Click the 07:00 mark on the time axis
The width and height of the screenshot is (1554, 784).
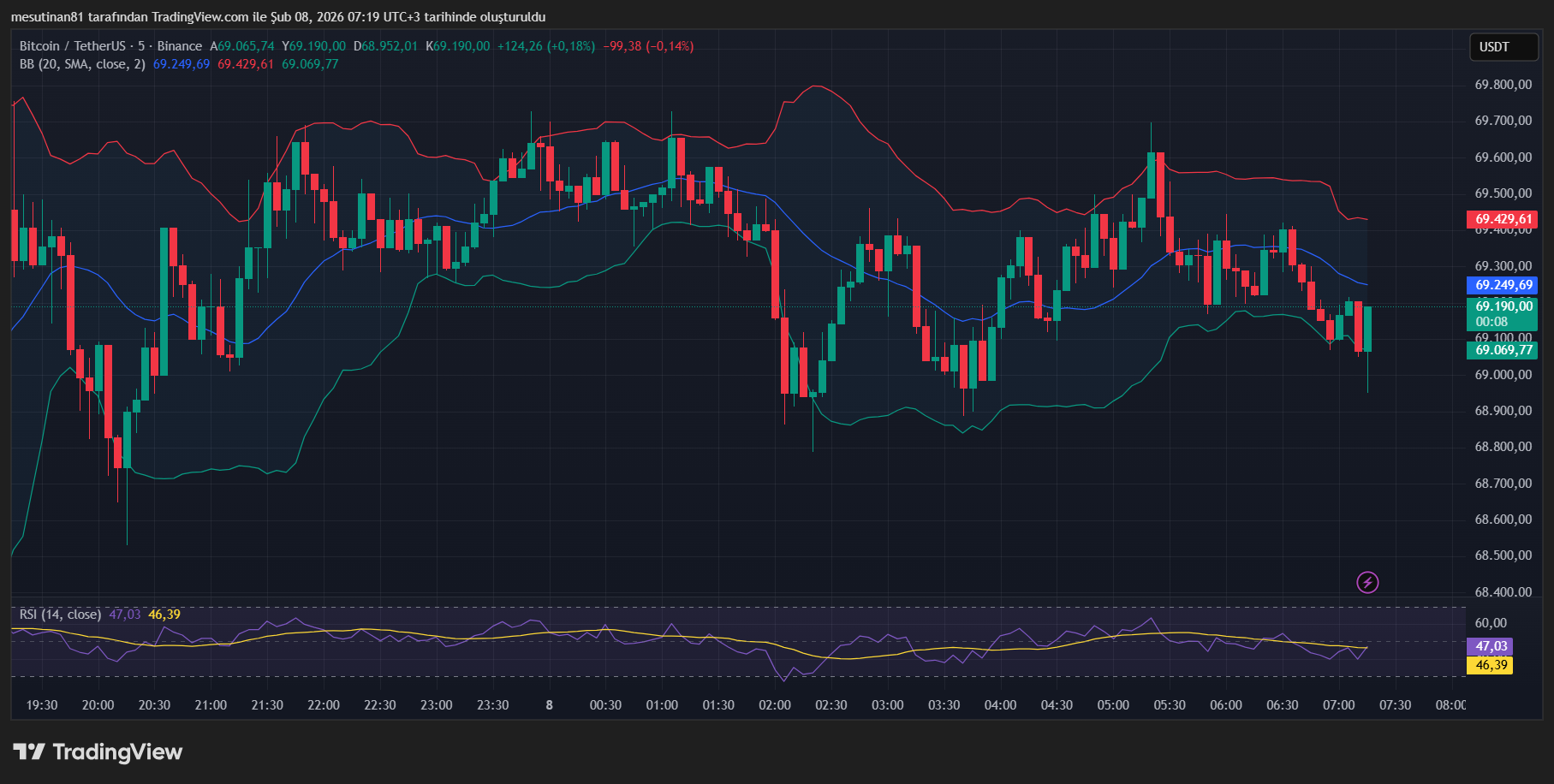point(1338,705)
